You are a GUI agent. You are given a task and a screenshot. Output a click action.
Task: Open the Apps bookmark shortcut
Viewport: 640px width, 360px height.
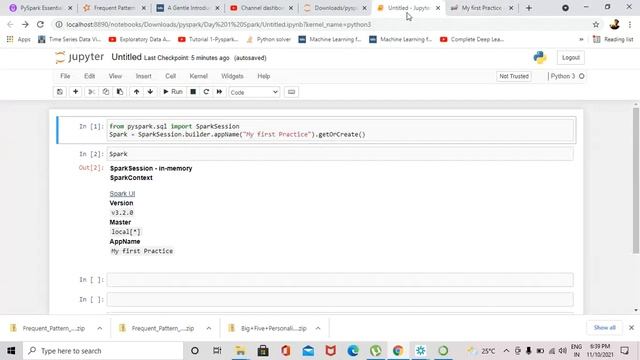point(19,39)
